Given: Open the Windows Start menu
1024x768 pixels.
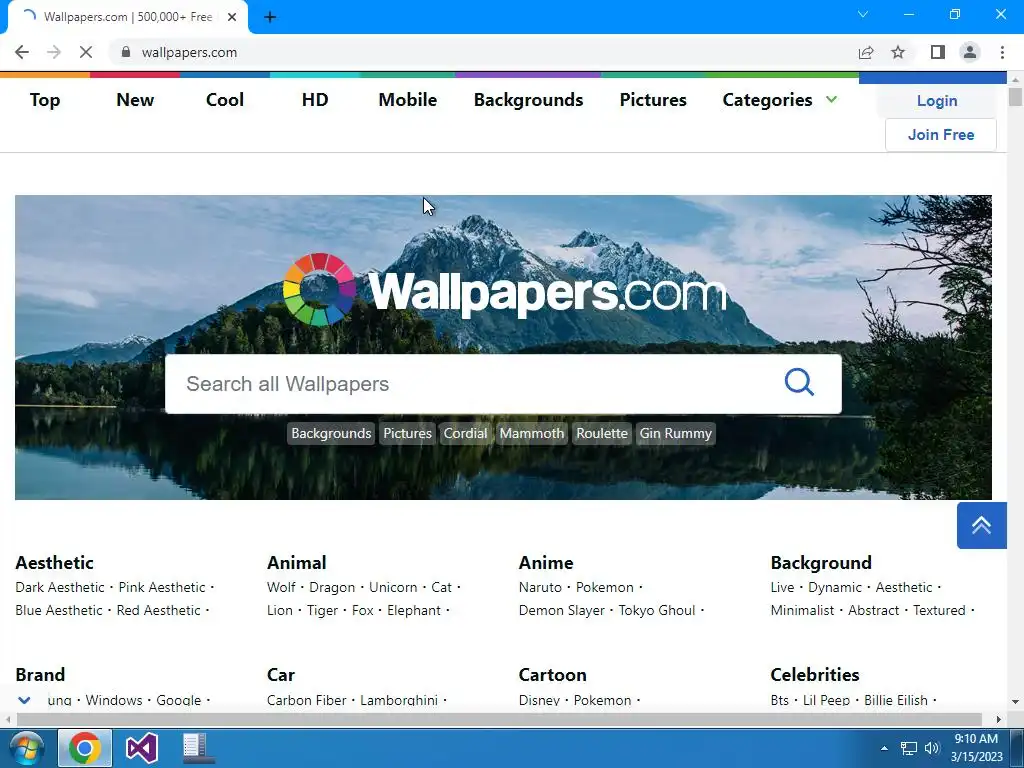Looking at the screenshot, I should (25, 748).
